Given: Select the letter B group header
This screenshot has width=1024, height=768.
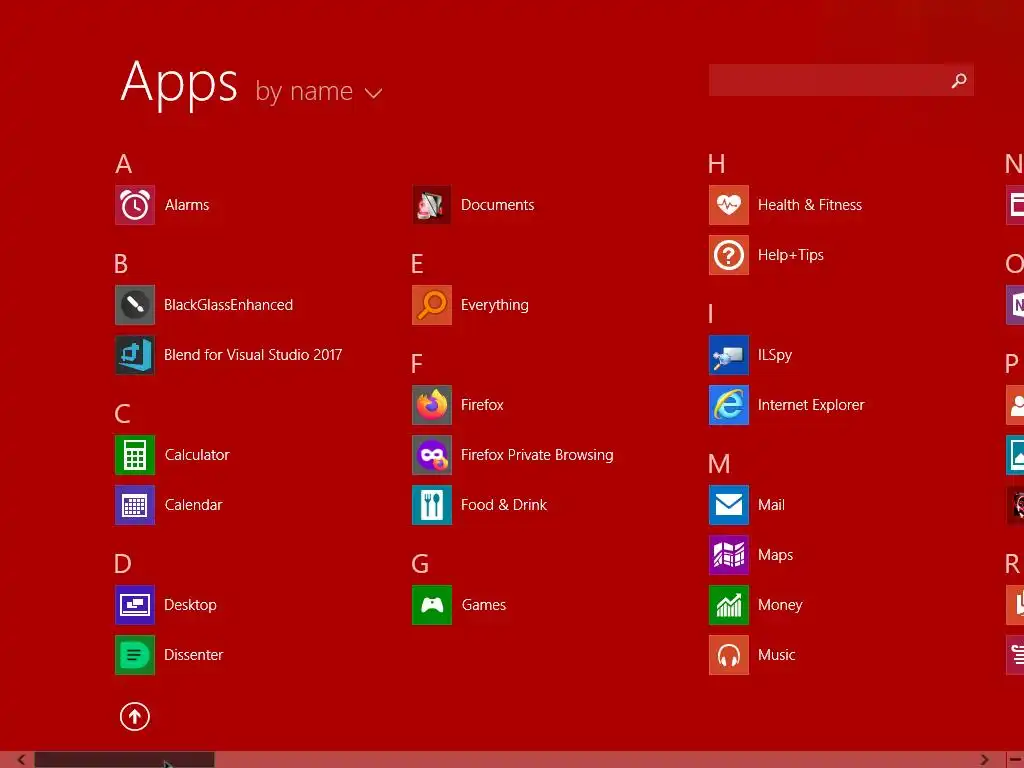Looking at the screenshot, I should tap(121, 264).
